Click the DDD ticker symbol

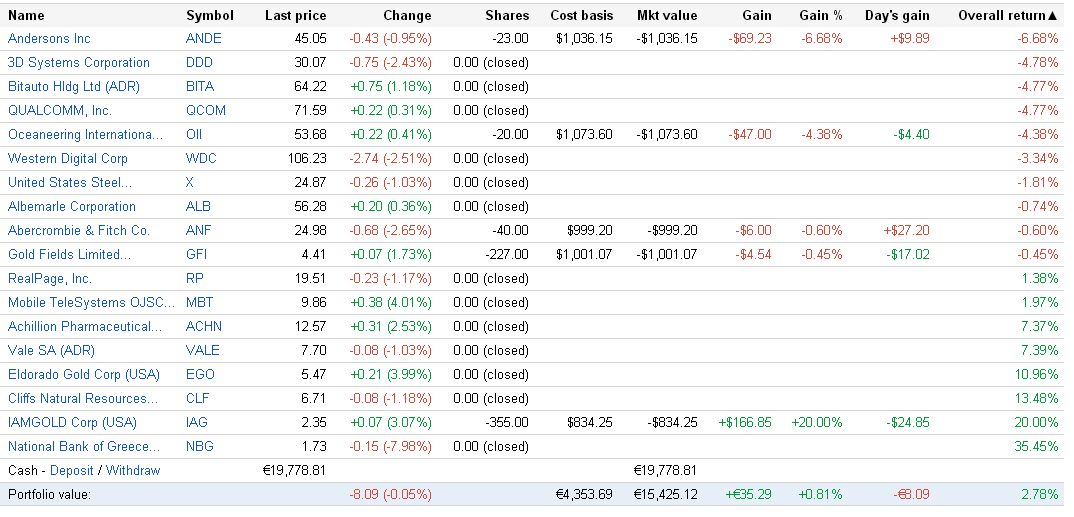click(200, 62)
